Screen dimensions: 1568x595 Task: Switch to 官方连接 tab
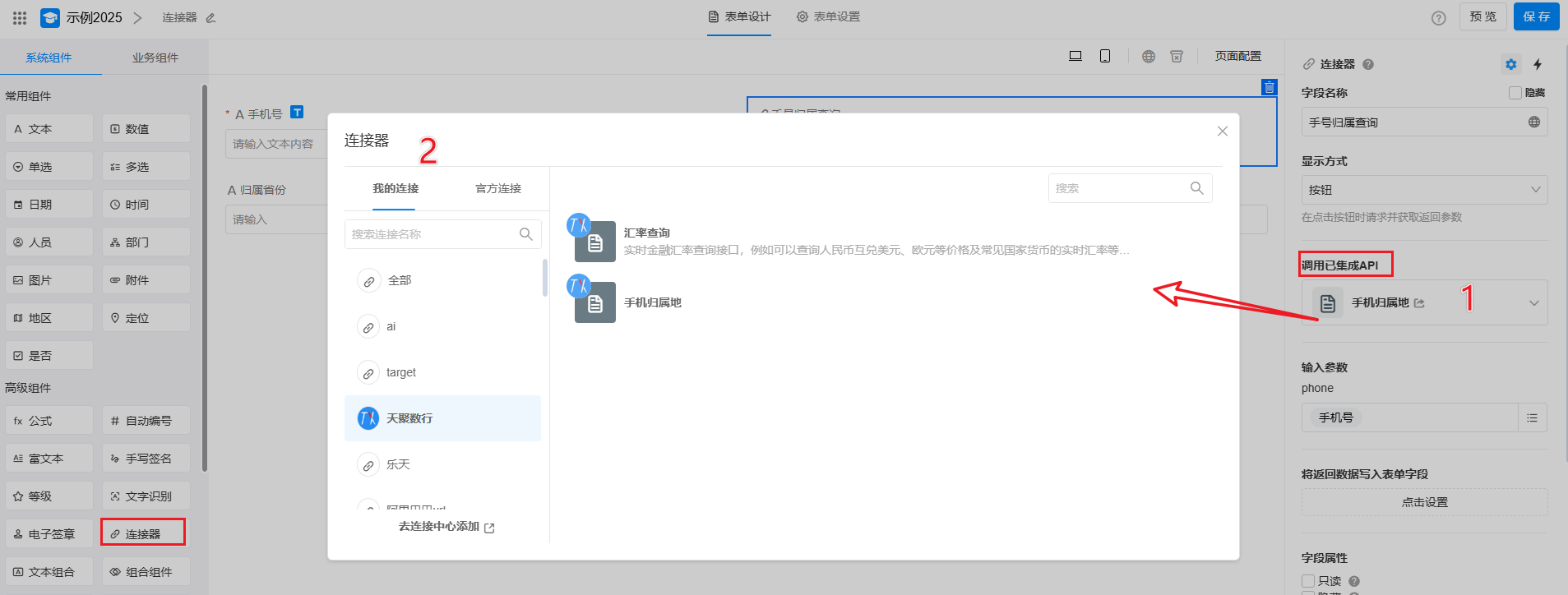pyautogui.click(x=498, y=188)
